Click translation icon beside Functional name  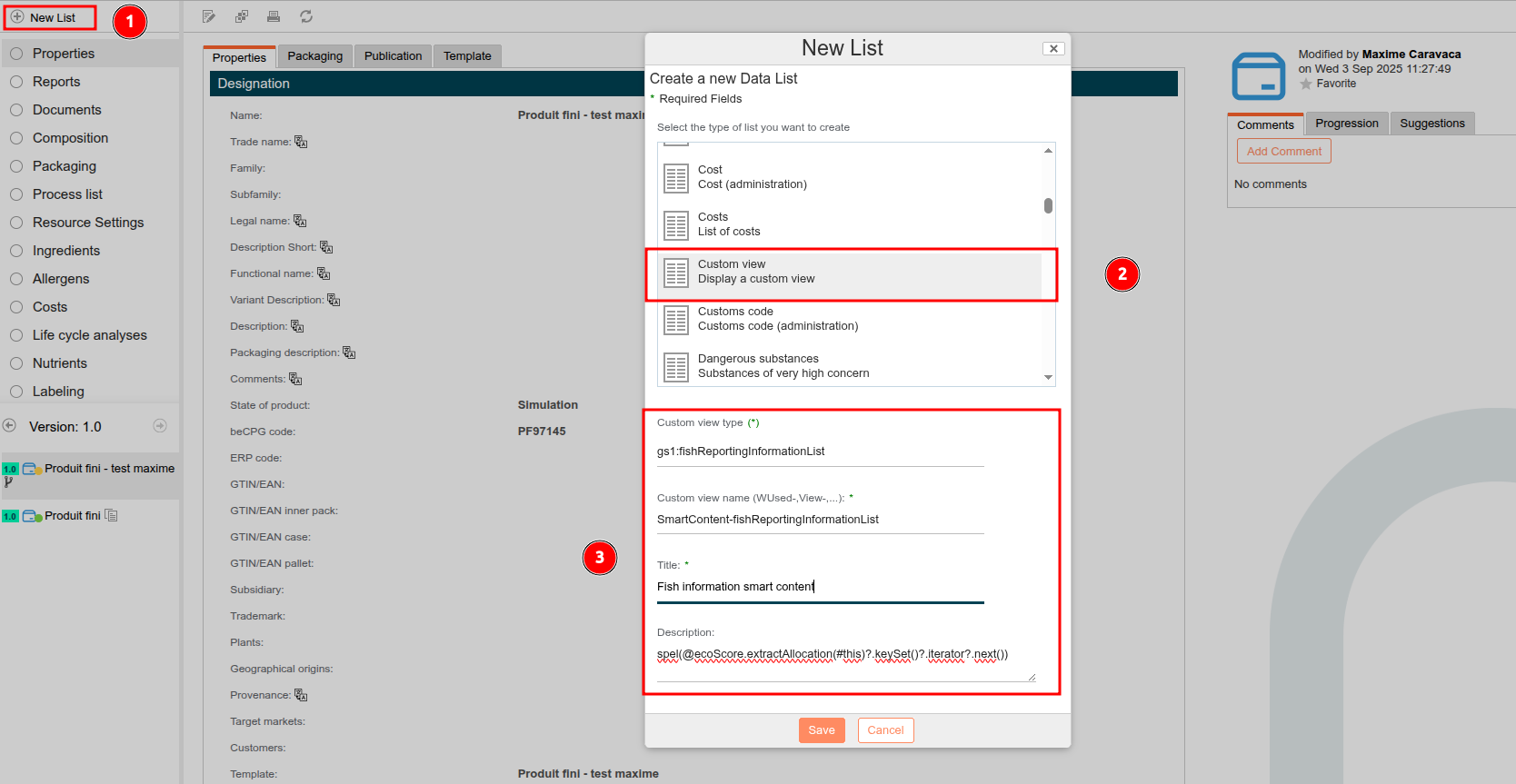[x=324, y=273]
